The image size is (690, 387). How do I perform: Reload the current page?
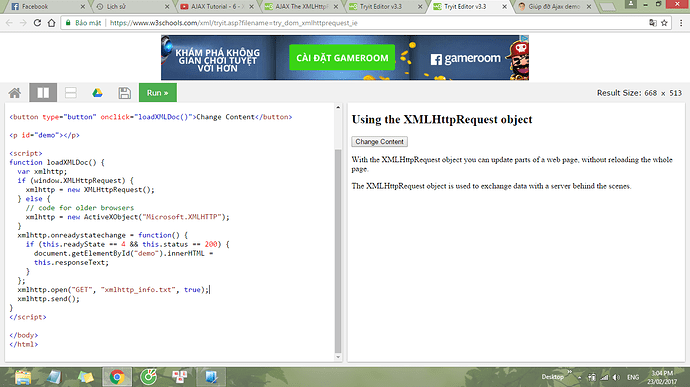click(x=37, y=23)
